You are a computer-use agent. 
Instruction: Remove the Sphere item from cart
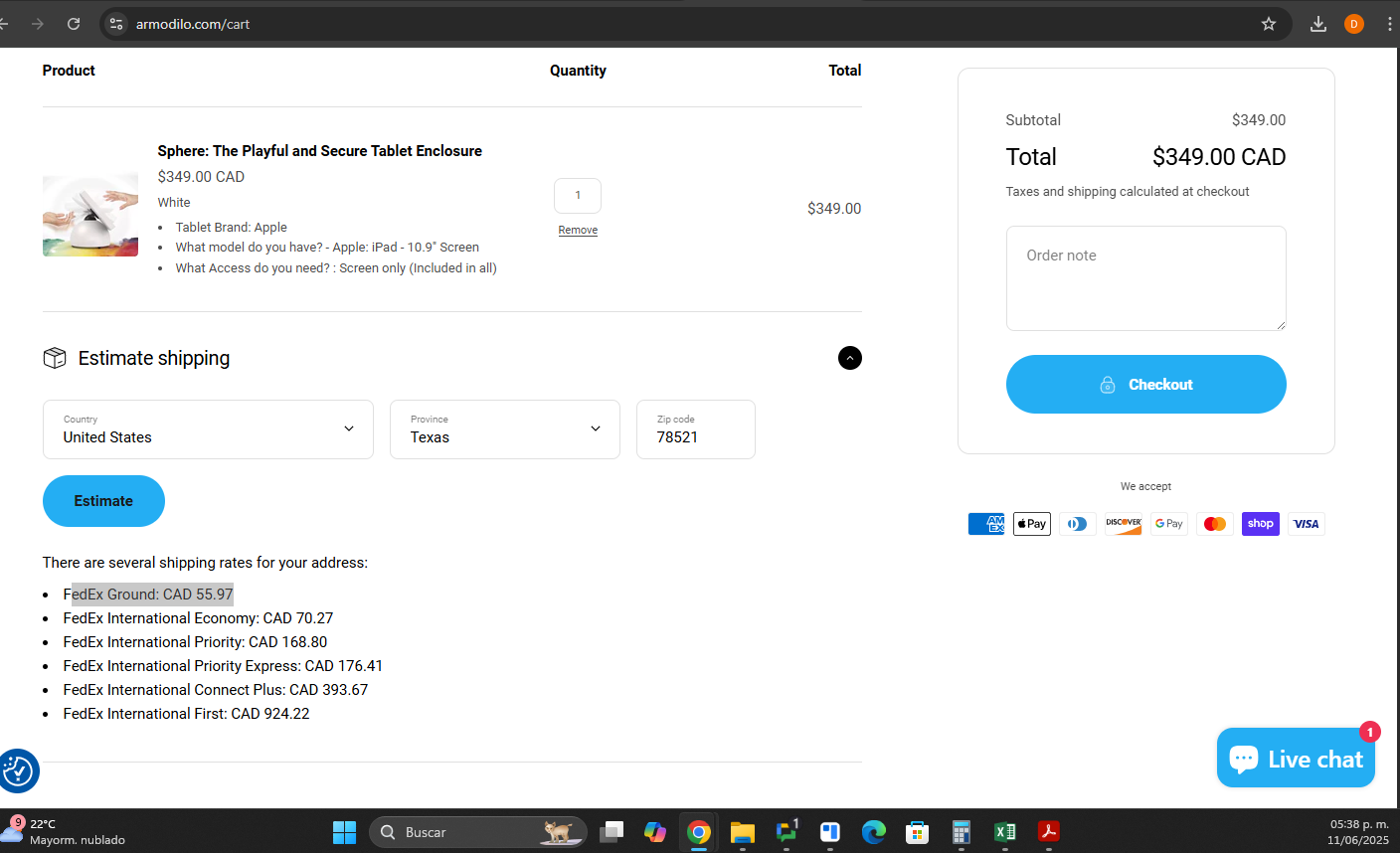click(578, 230)
